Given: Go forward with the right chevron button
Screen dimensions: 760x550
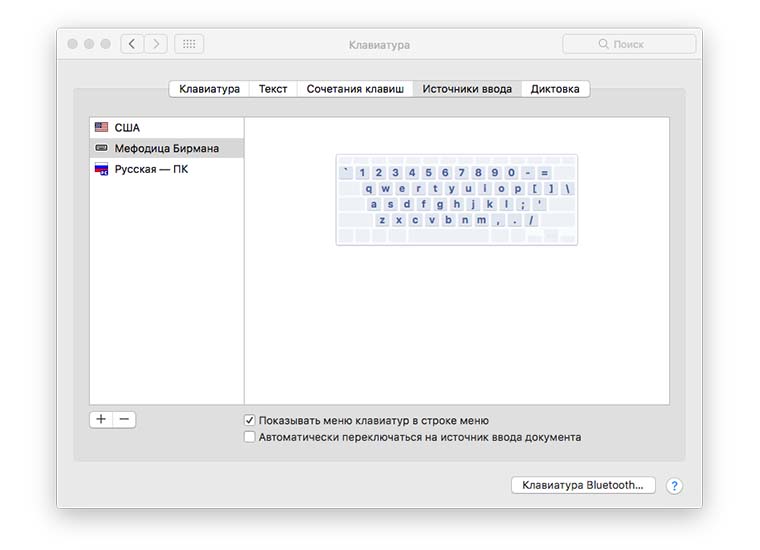Looking at the screenshot, I should pyautogui.click(x=156, y=44).
